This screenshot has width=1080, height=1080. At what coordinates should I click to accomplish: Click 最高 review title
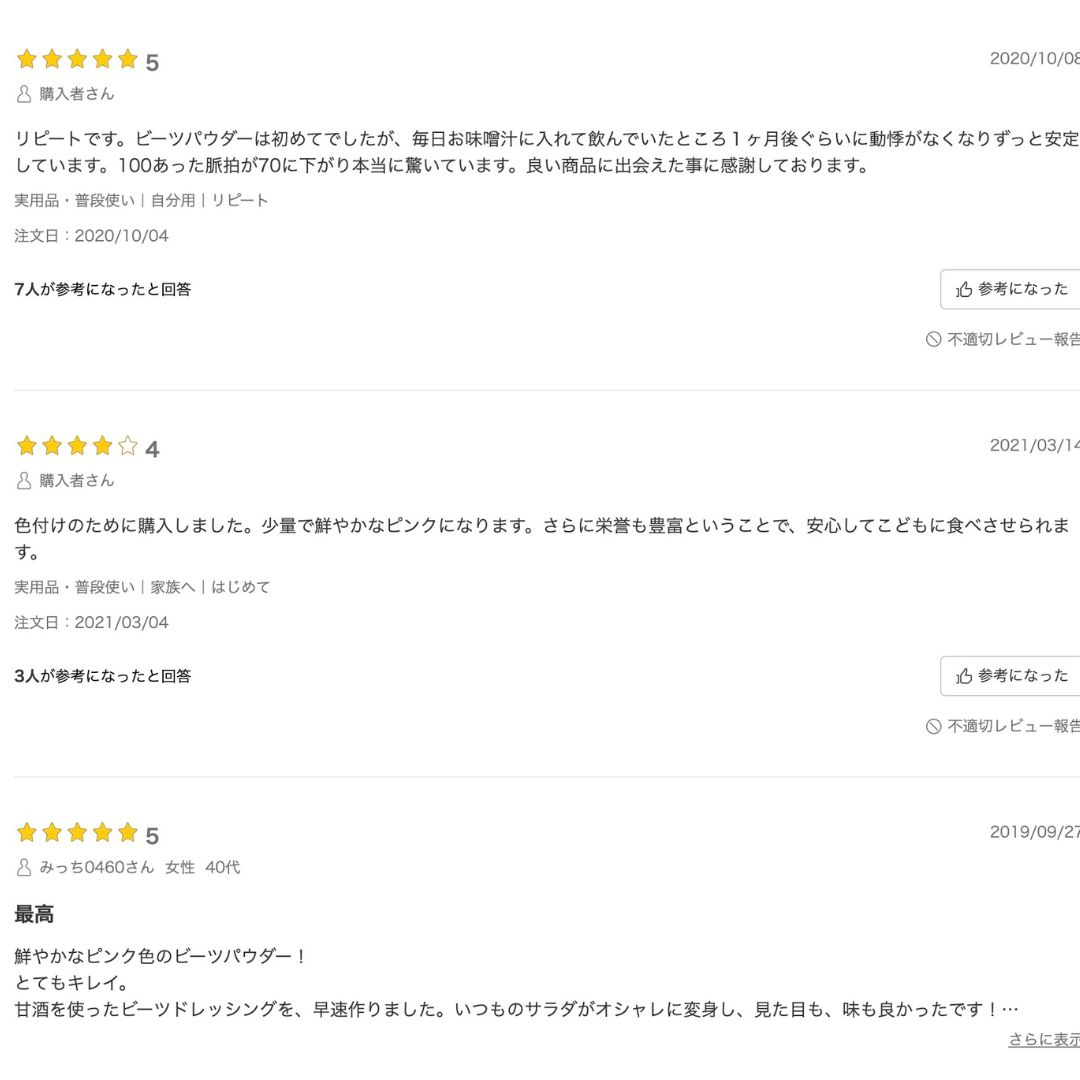(35, 914)
